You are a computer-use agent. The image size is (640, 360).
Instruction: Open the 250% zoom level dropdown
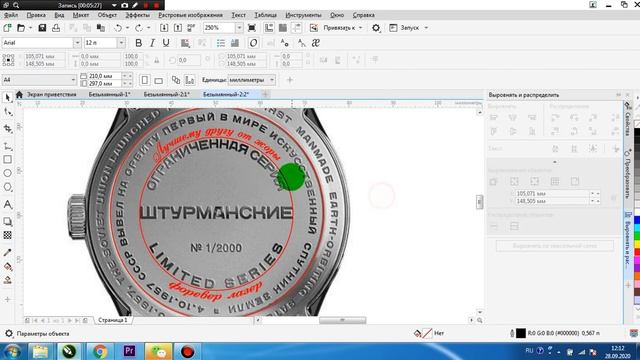coord(239,28)
